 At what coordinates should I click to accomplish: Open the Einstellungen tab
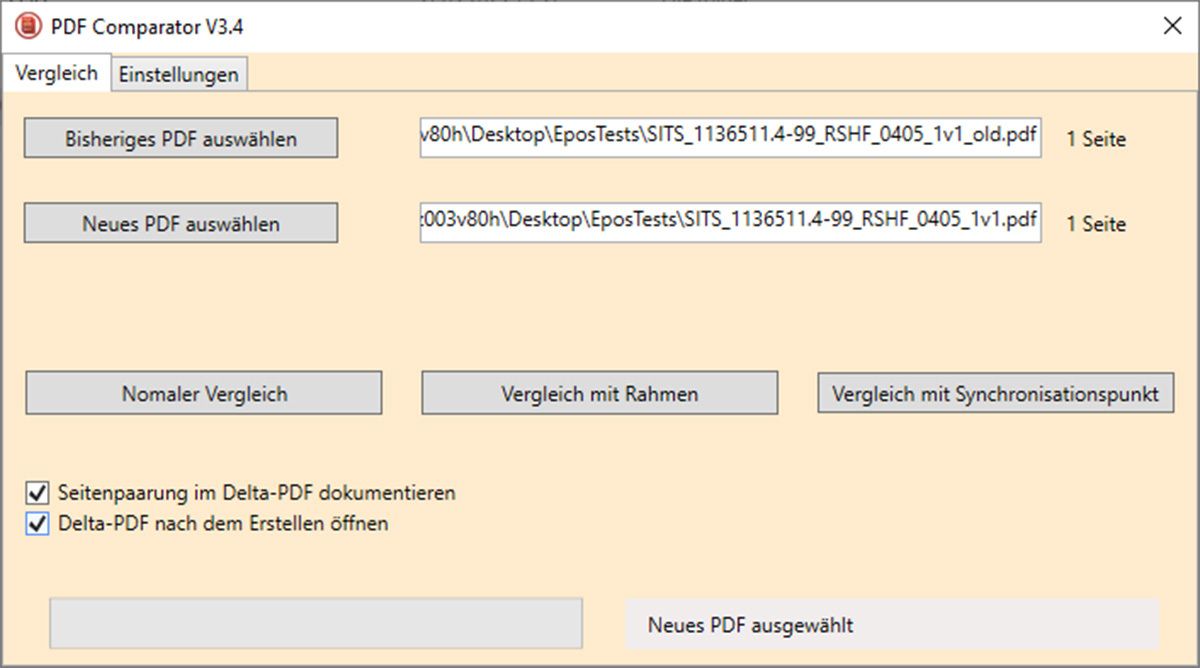coord(179,75)
